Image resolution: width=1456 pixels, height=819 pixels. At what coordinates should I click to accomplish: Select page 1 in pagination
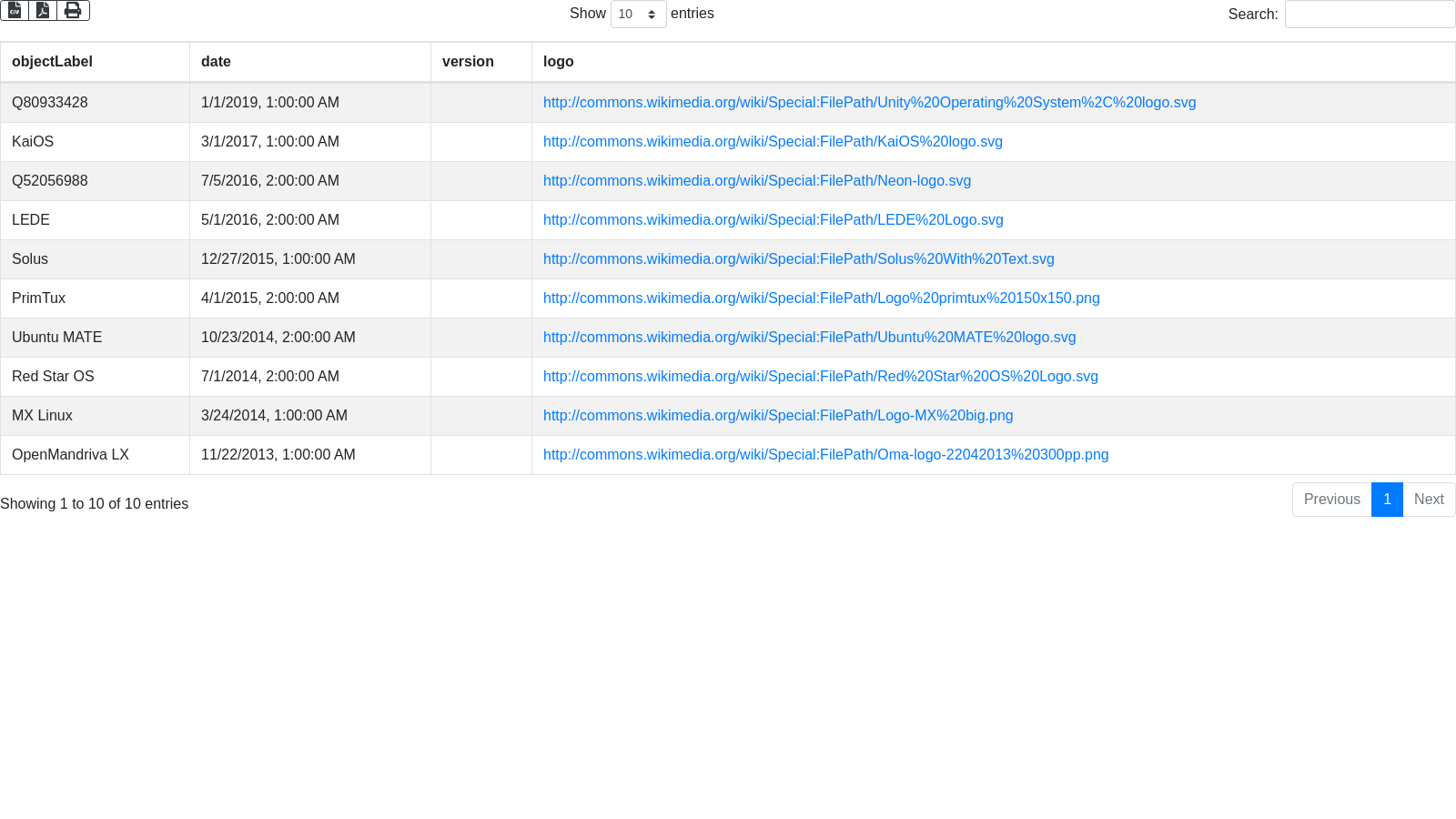pos(1387,500)
